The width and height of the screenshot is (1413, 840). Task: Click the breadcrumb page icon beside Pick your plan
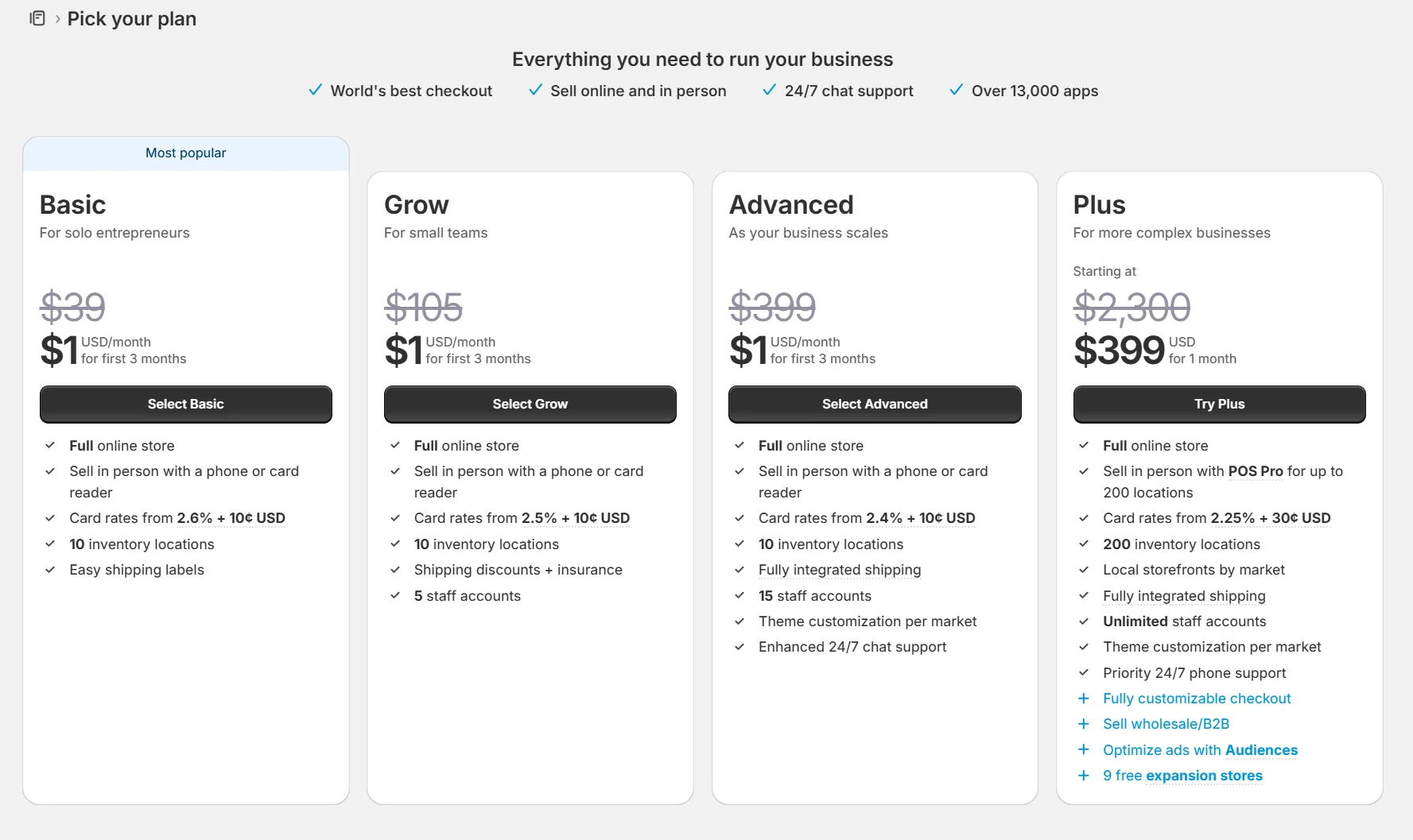[x=37, y=18]
